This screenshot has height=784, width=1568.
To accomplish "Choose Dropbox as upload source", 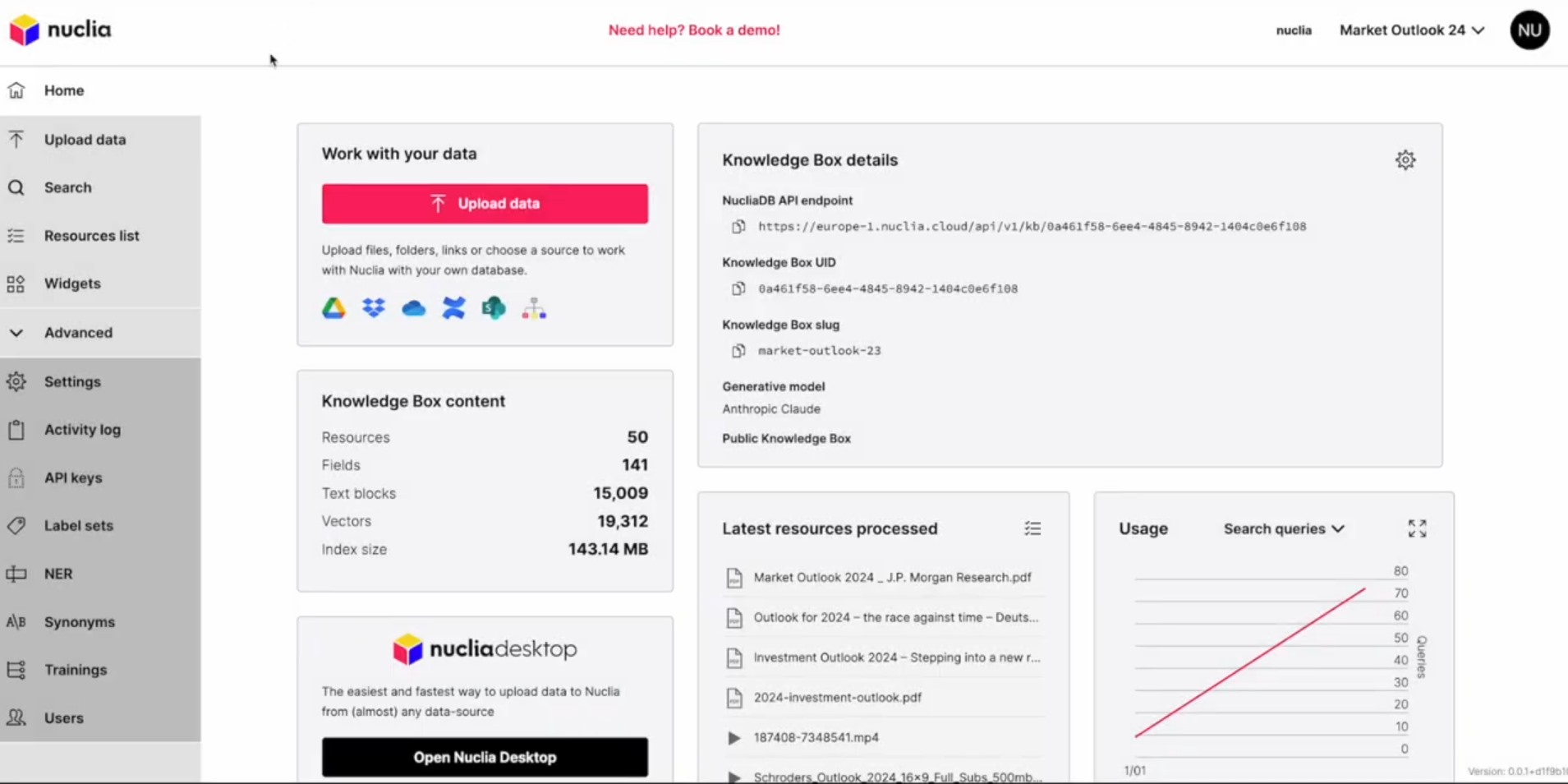I will [374, 308].
